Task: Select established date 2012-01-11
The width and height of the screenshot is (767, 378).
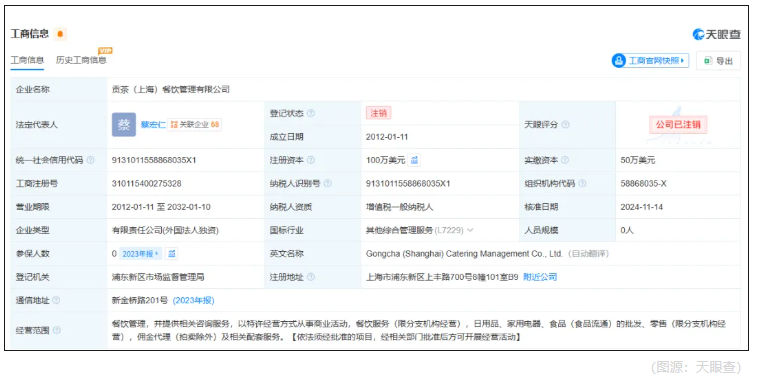Action: pos(387,137)
